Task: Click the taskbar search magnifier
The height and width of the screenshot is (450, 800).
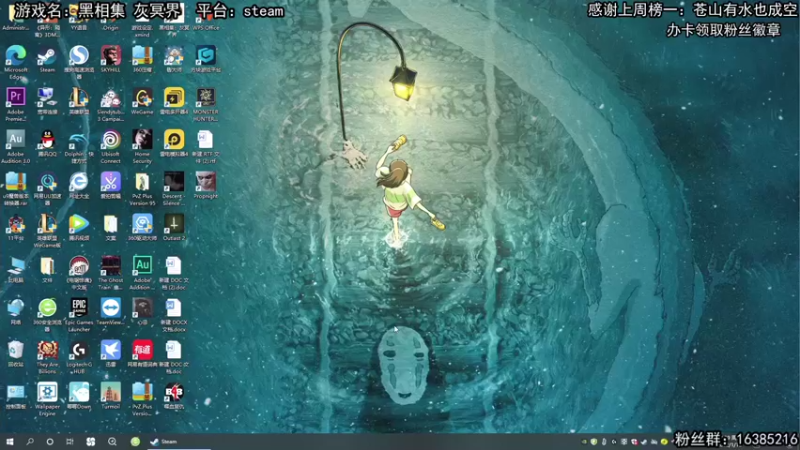Action: [x=30, y=441]
